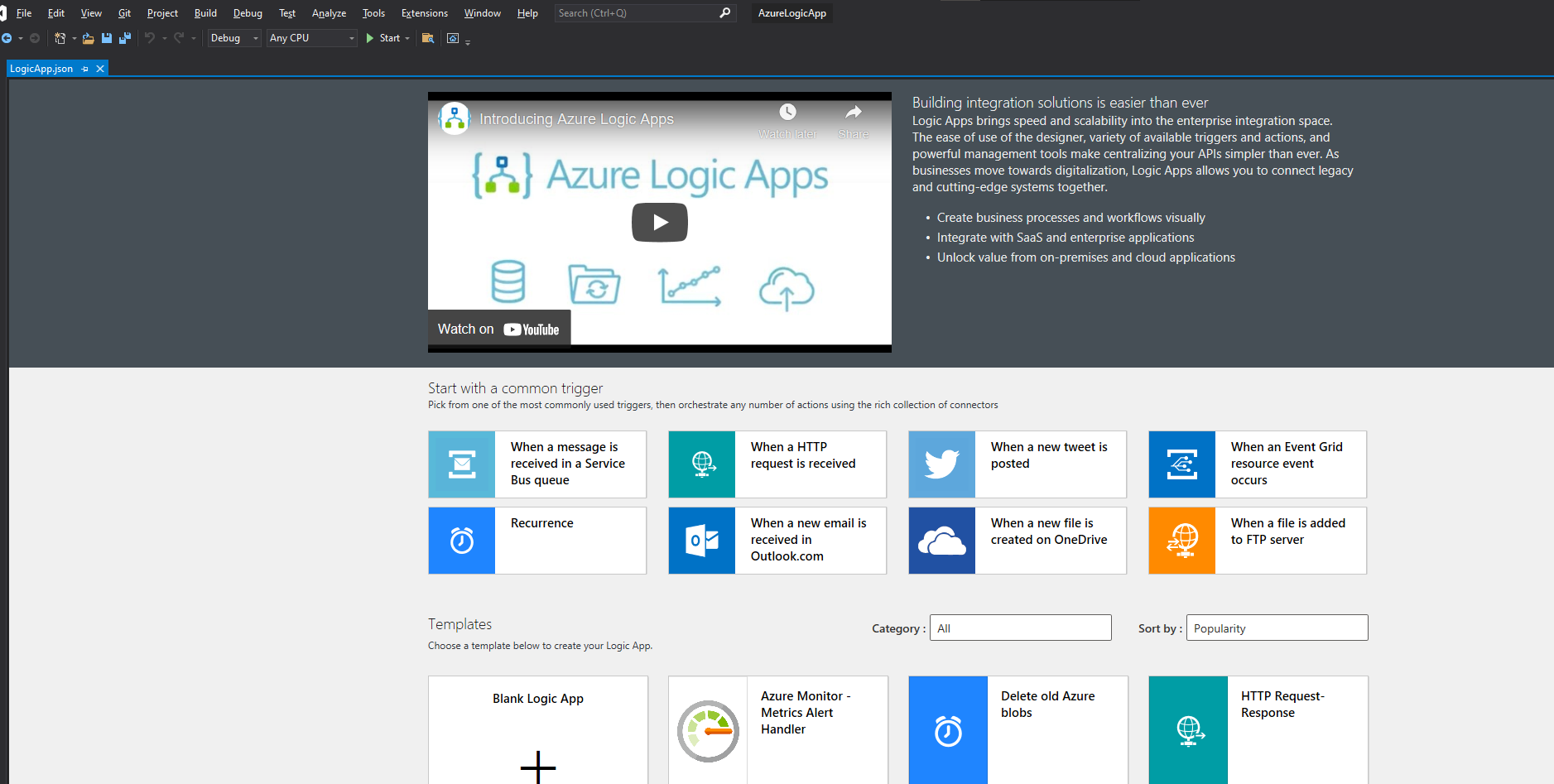Click the Azure Logic Apps channel avatar
The image size is (1554, 784).
pyautogui.click(x=455, y=118)
